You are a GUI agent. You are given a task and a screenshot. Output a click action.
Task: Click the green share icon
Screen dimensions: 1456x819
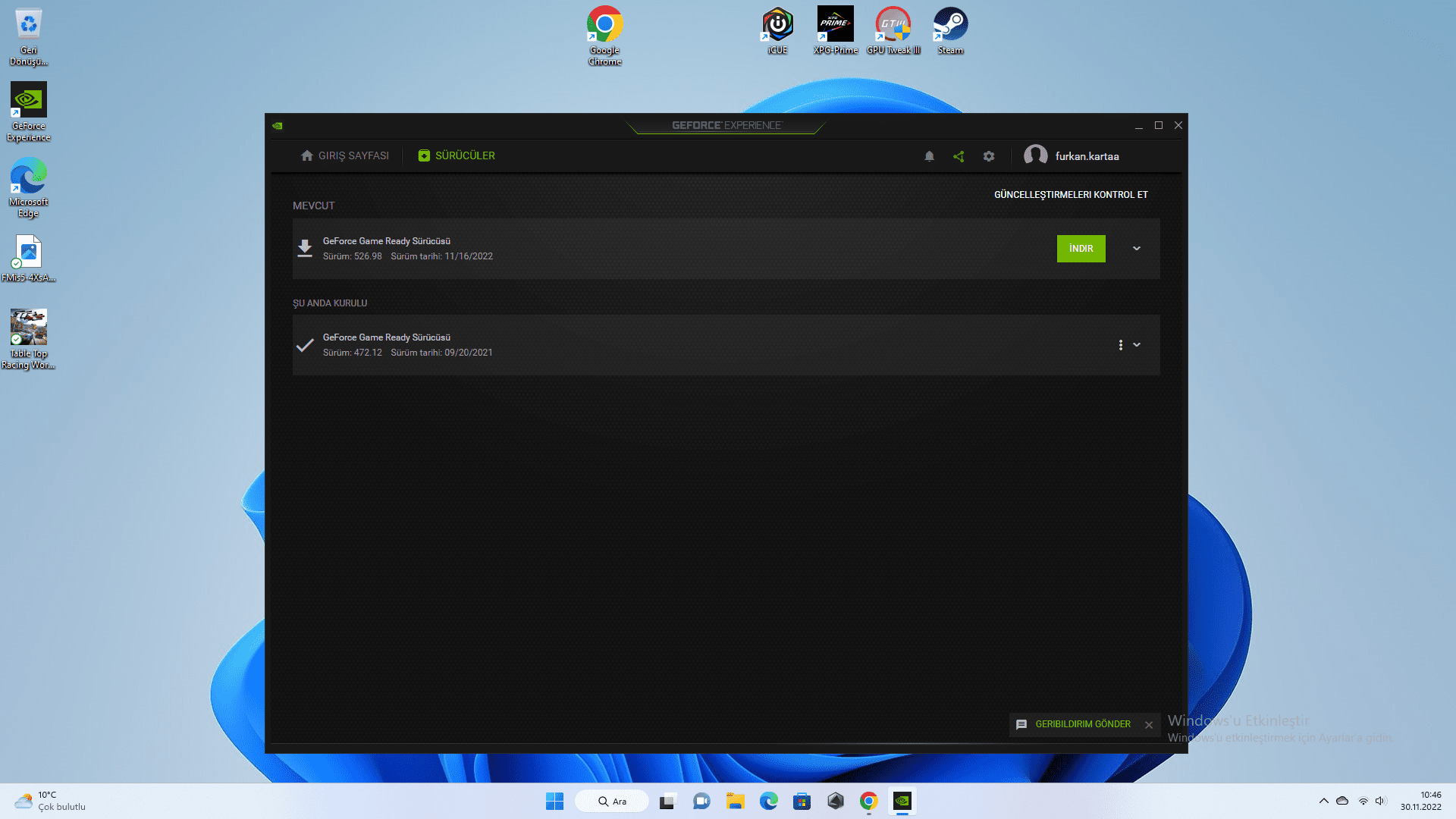coord(959,156)
